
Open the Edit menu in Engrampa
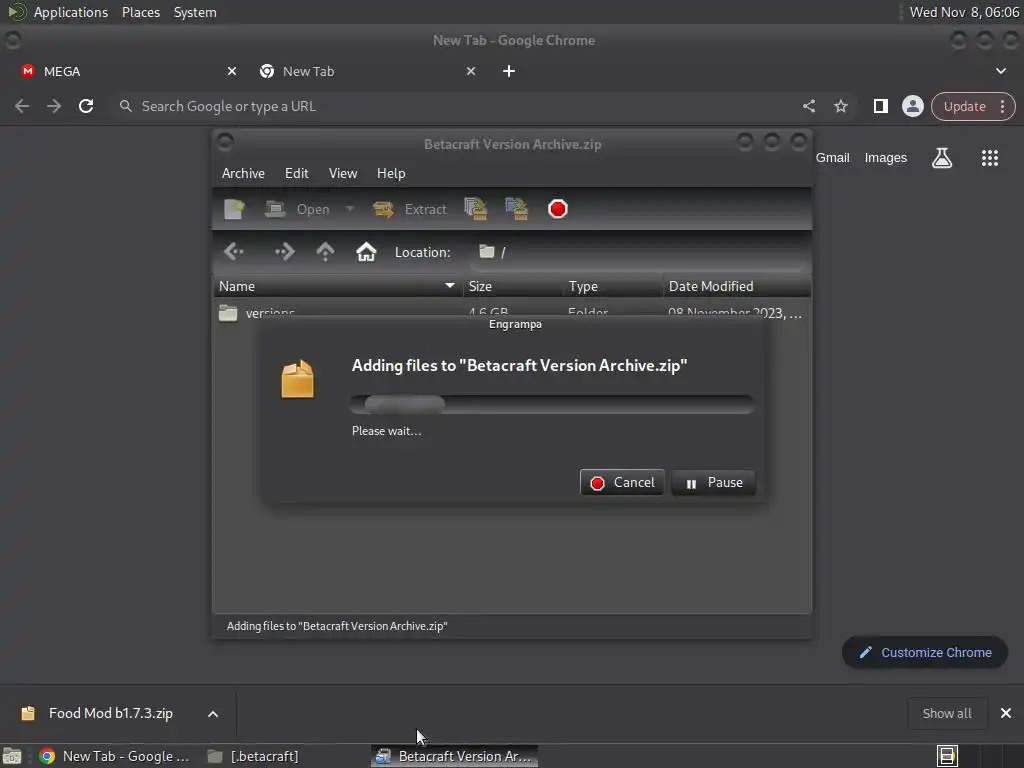pyautogui.click(x=296, y=173)
